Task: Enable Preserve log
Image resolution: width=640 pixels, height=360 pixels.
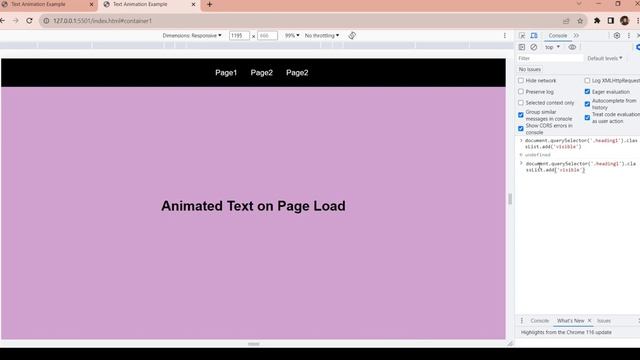Action: pyautogui.click(x=521, y=91)
